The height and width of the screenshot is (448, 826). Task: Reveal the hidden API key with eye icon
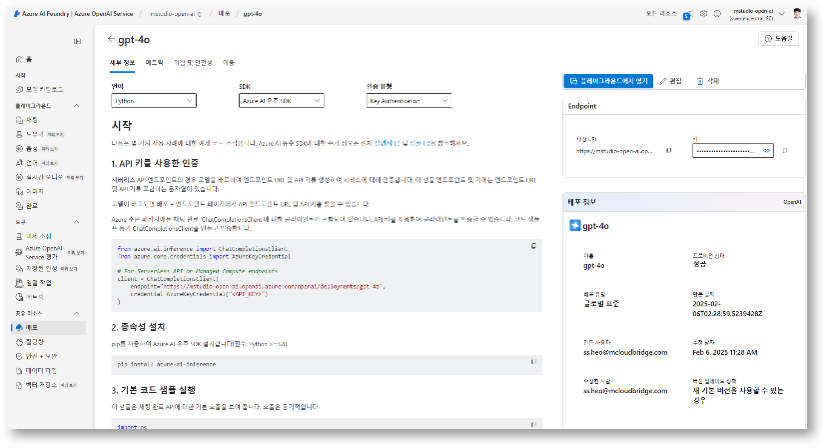[766, 151]
